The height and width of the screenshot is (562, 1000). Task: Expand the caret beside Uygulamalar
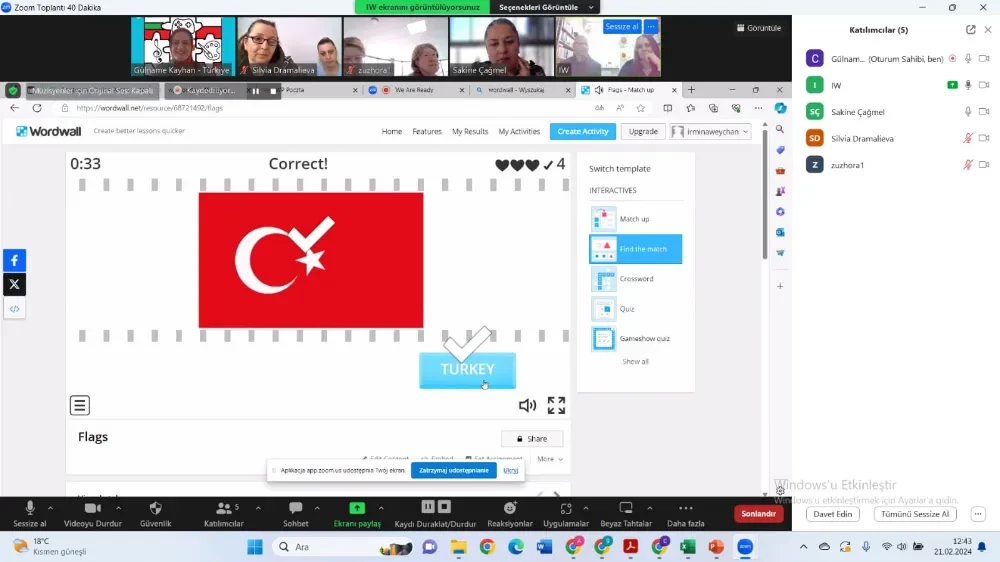(586, 508)
